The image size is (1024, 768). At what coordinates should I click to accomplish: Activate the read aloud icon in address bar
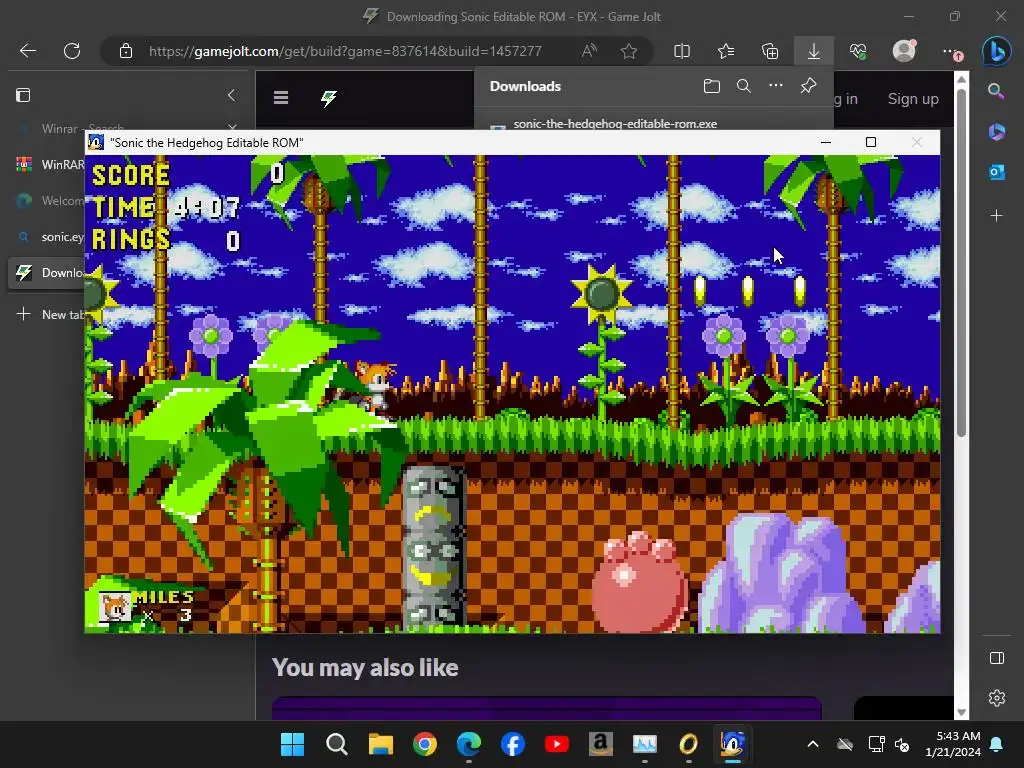(x=589, y=51)
